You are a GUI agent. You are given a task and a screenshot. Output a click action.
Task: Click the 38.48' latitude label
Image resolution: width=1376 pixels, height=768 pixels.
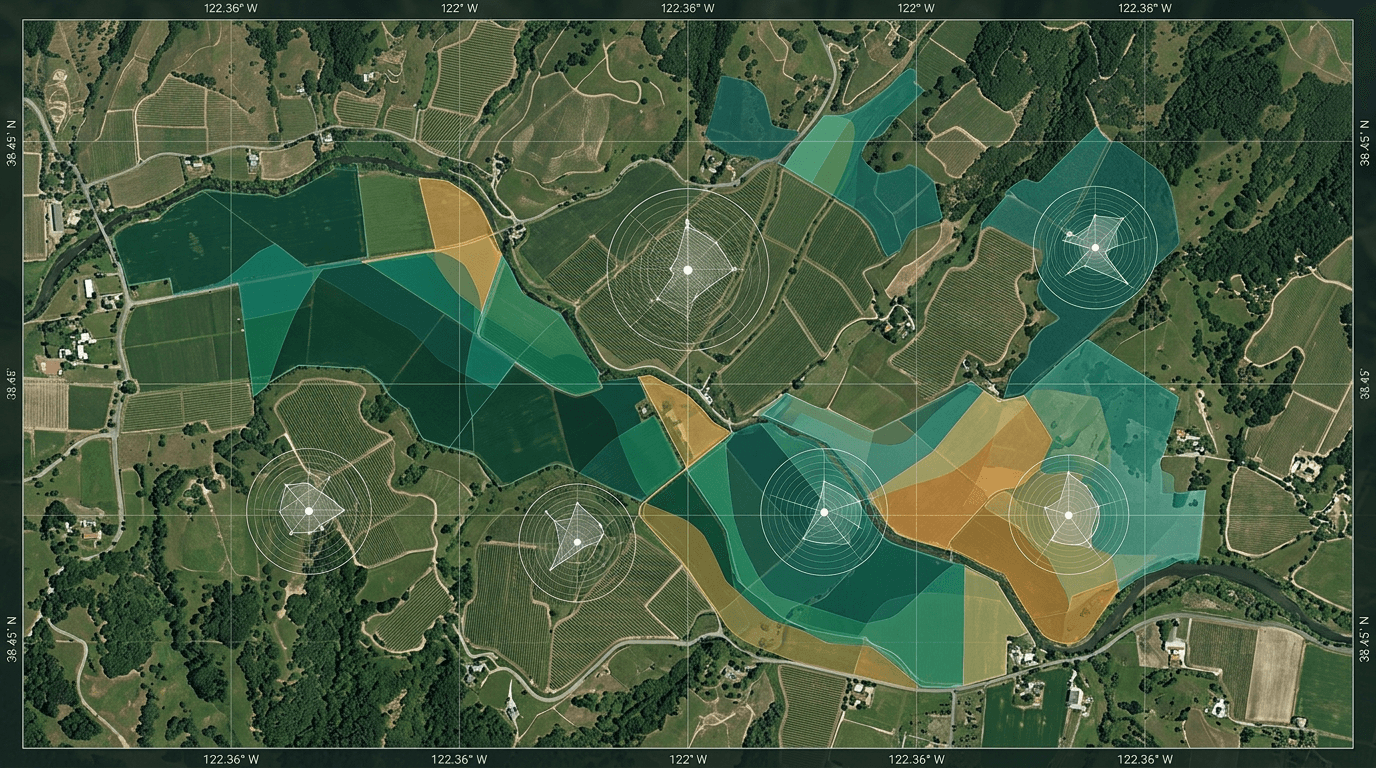12,384
